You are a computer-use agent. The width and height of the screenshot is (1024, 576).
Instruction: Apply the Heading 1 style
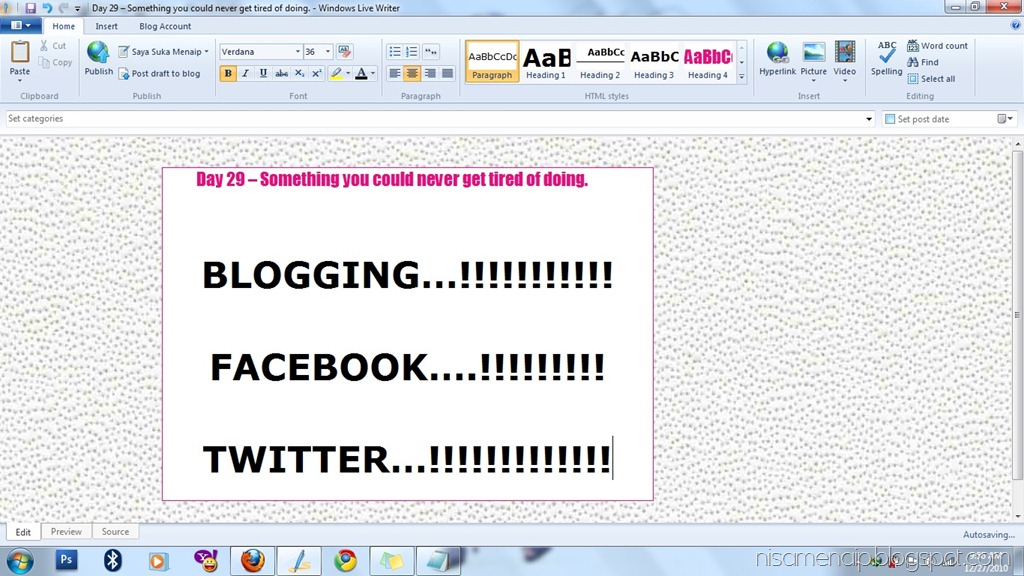(546, 61)
